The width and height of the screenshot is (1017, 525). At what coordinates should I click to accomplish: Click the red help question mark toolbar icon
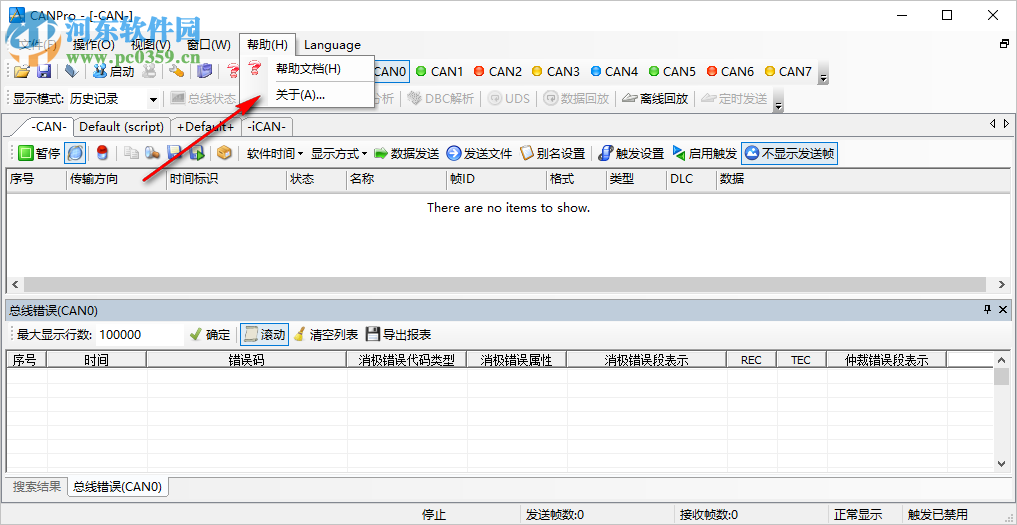point(232,72)
